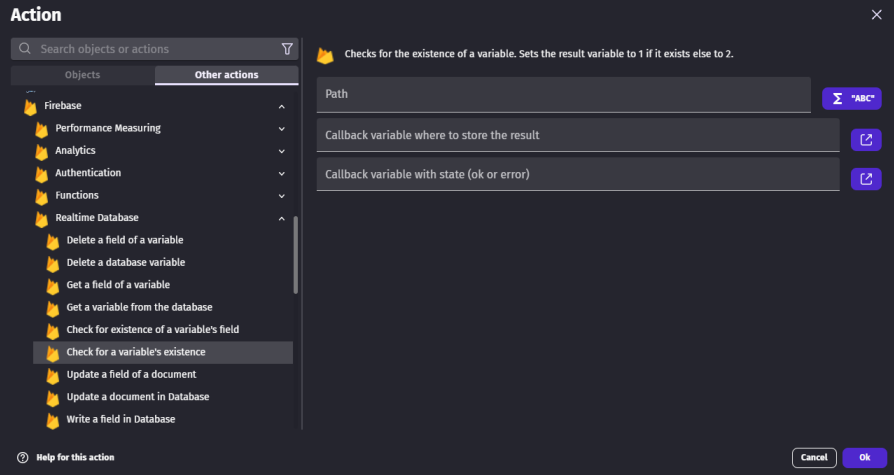This screenshot has height=475, width=894.
Task: Click Callback variable where to store the result field
Action: (578, 135)
